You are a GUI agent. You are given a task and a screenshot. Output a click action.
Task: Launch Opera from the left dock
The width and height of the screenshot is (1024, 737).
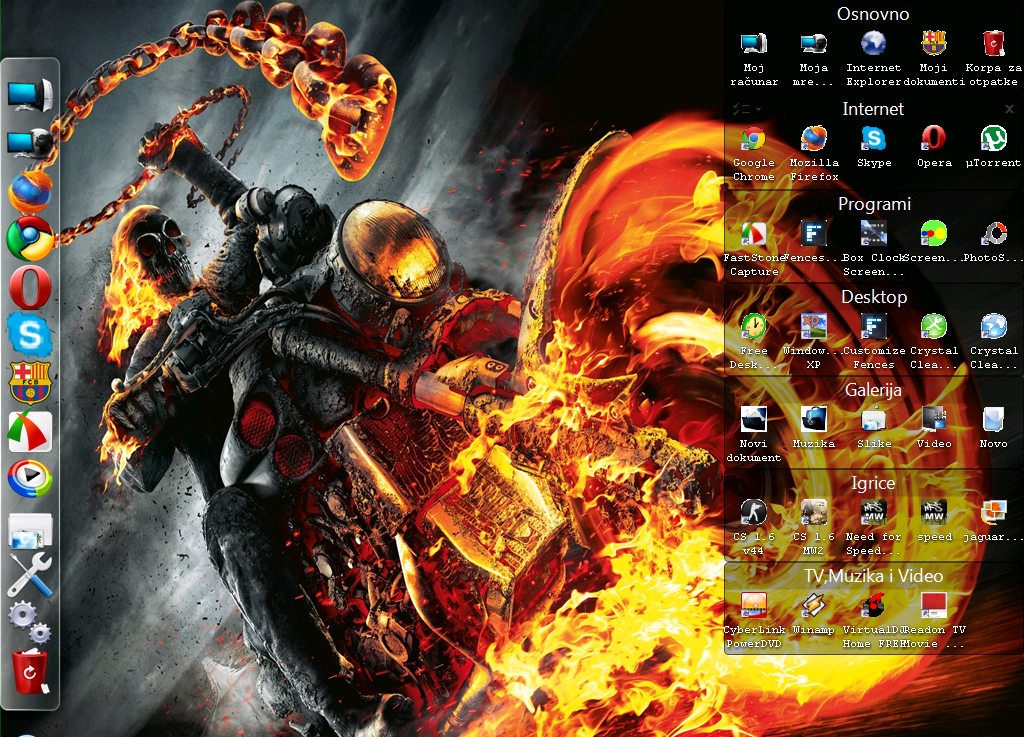(30, 288)
